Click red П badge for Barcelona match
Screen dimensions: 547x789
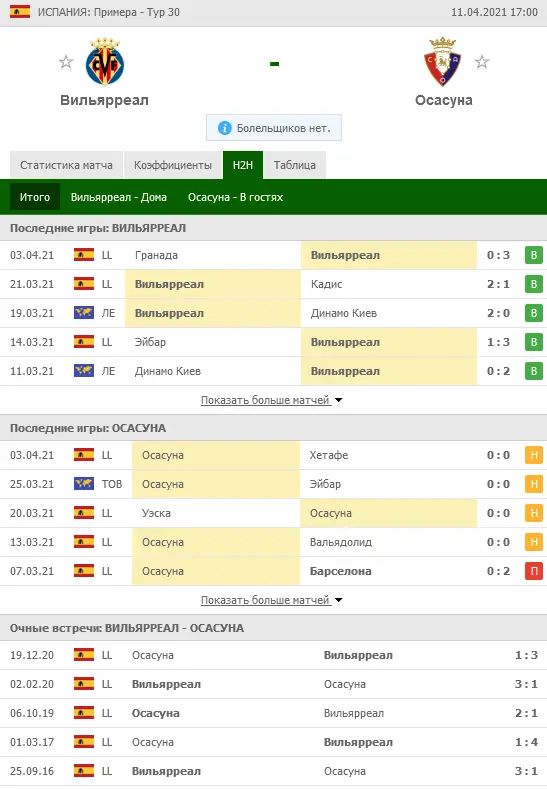(534, 571)
